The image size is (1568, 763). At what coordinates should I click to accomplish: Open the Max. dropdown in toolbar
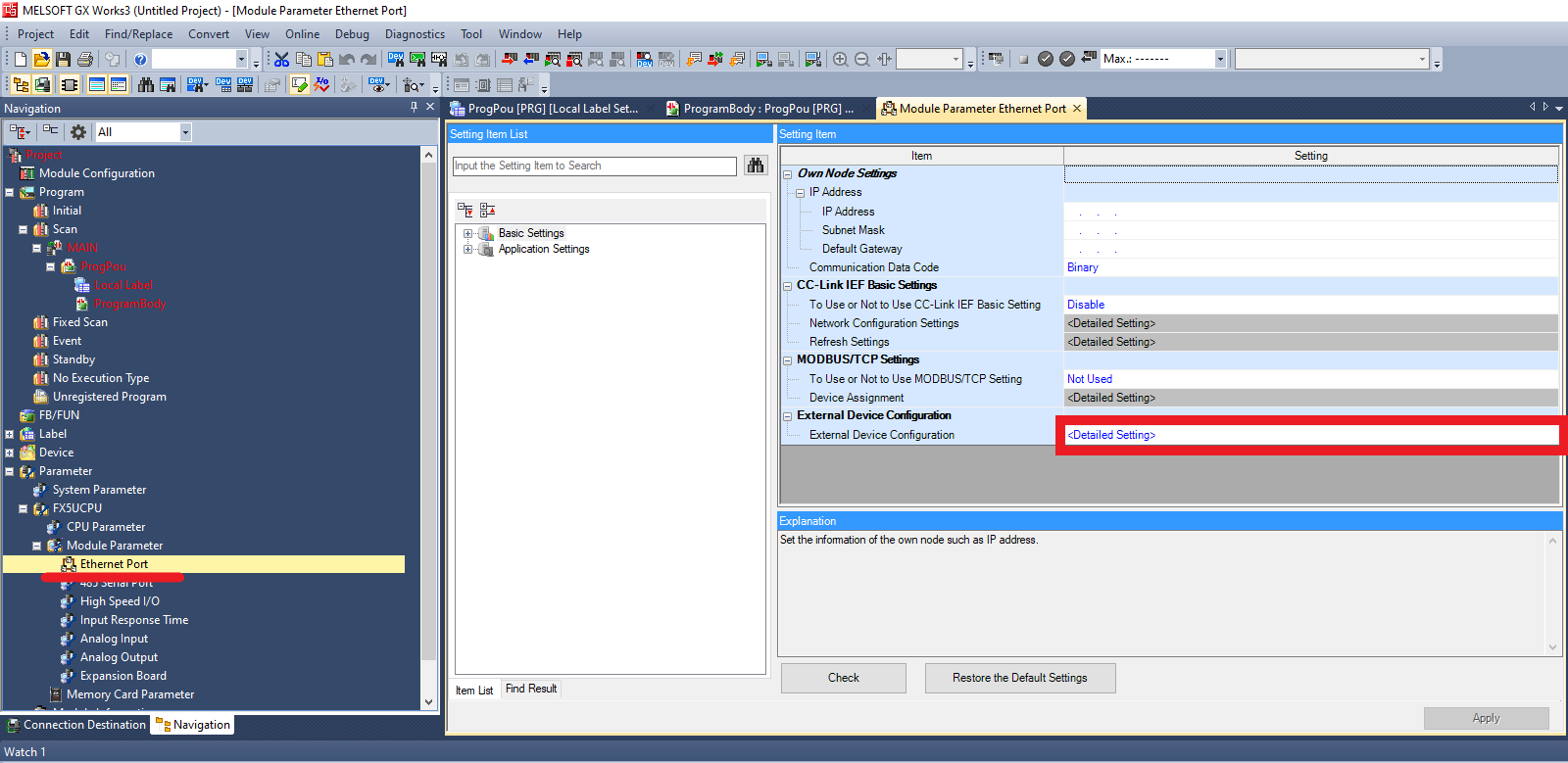pyautogui.click(x=1220, y=60)
